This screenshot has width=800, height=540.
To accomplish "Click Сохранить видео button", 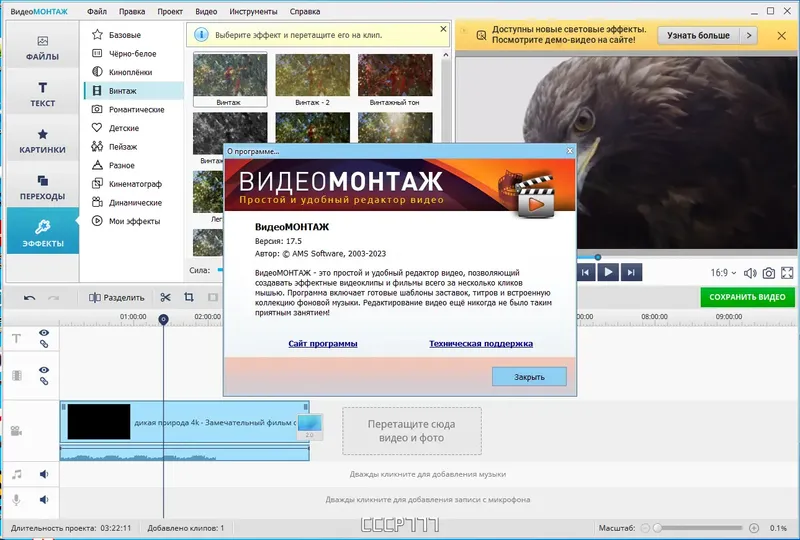I will (747, 297).
